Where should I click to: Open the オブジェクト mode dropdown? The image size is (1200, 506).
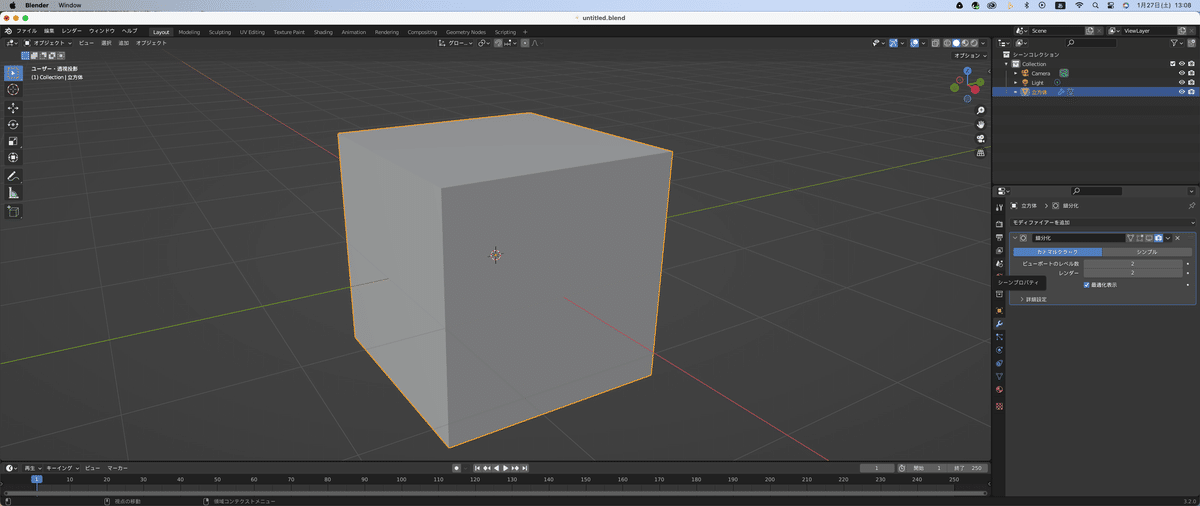[x=49, y=43]
